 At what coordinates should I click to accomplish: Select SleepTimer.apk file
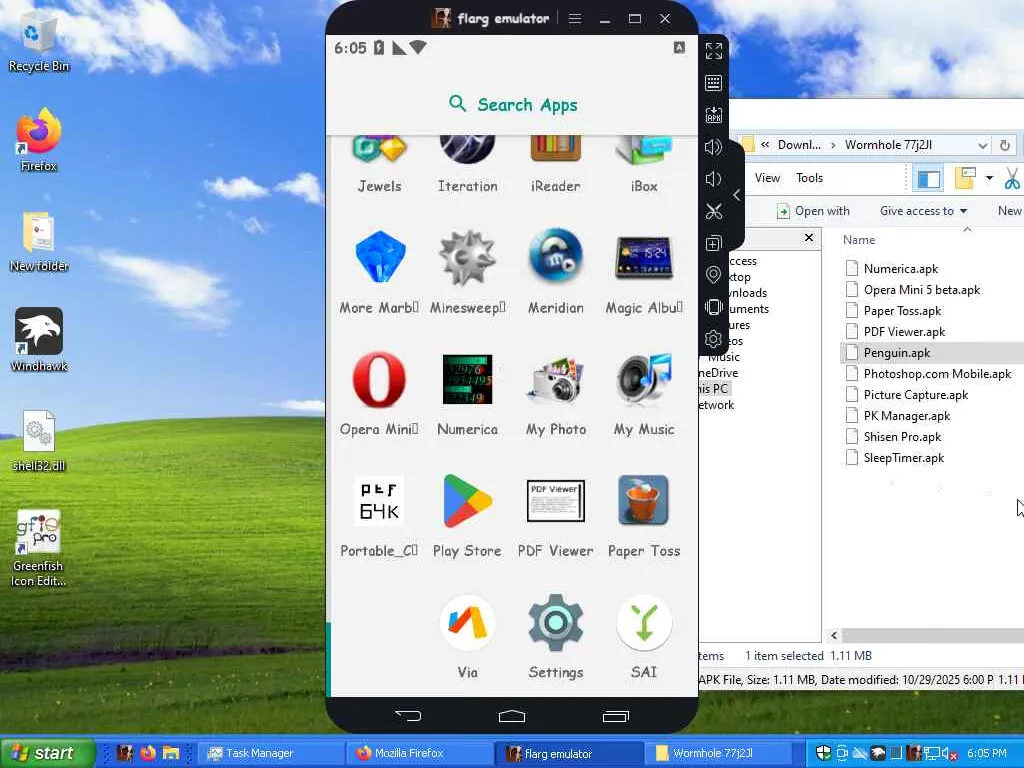[x=903, y=458]
